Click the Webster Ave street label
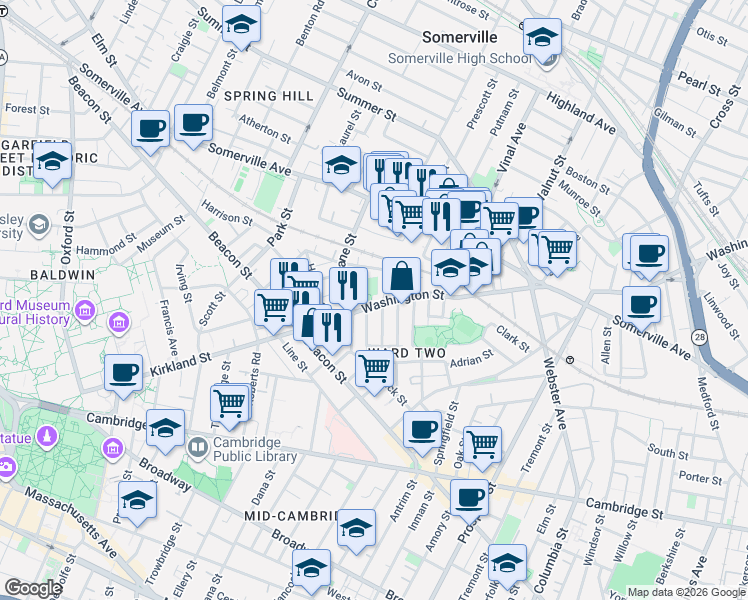The height and width of the screenshot is (600, 748). 555,393
